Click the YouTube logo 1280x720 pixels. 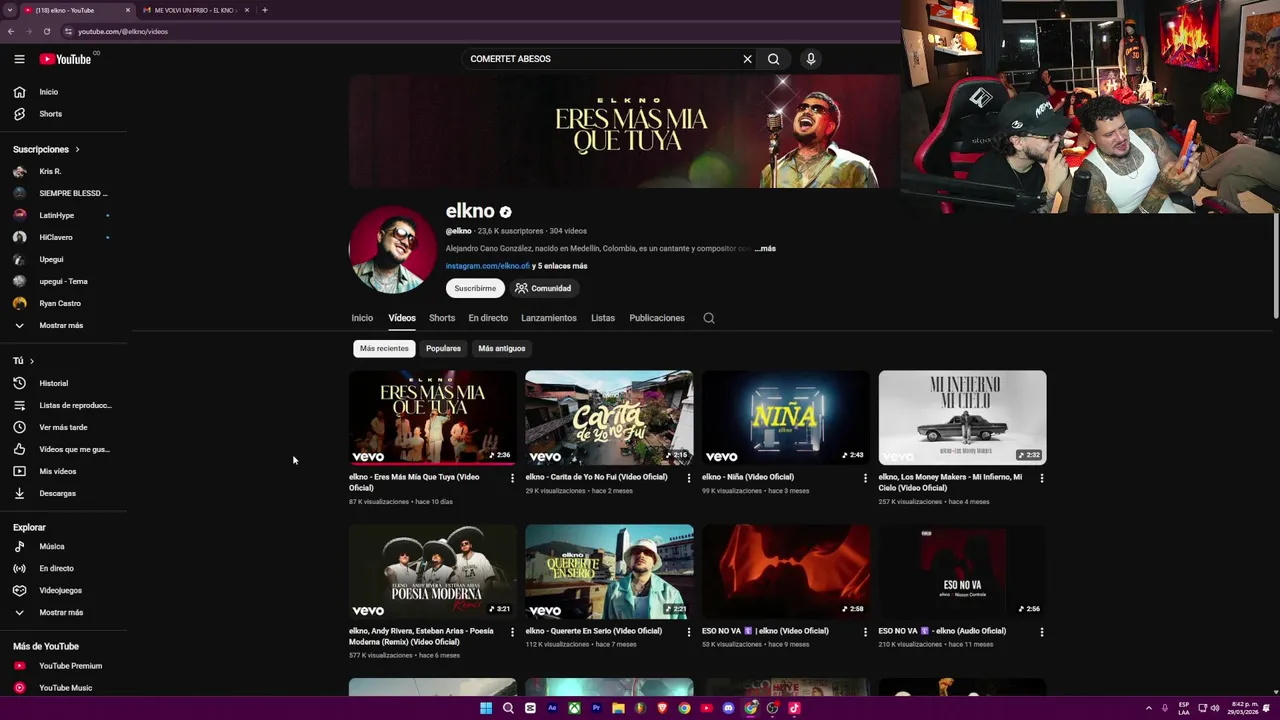65,59
